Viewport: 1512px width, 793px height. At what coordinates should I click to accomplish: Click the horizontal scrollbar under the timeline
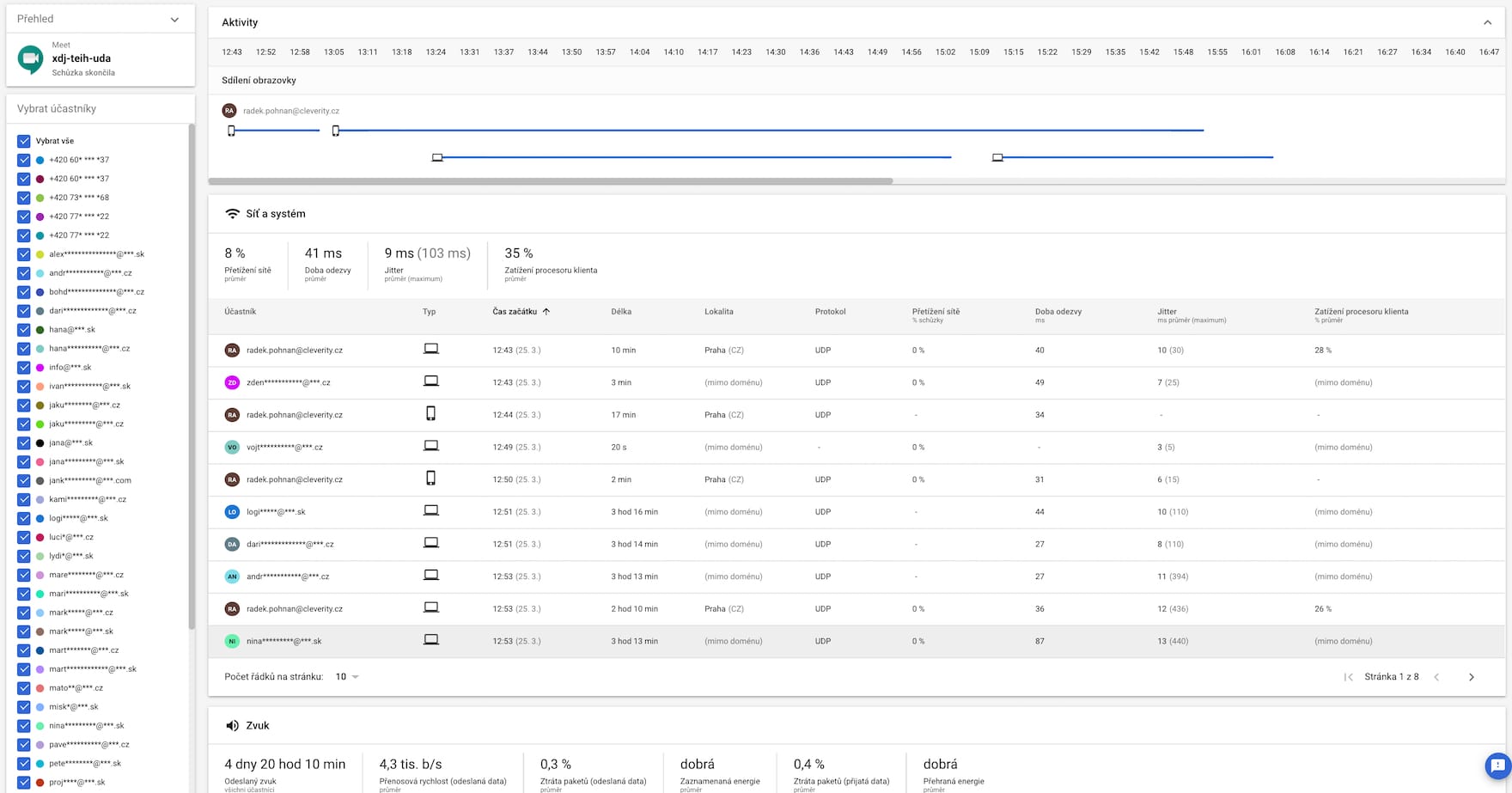550,181
